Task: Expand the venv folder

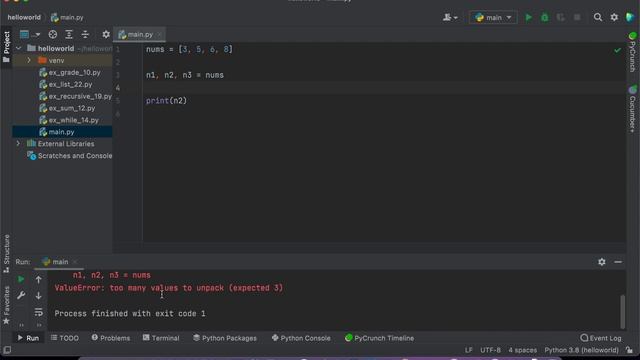Action: tap(29, 60)
